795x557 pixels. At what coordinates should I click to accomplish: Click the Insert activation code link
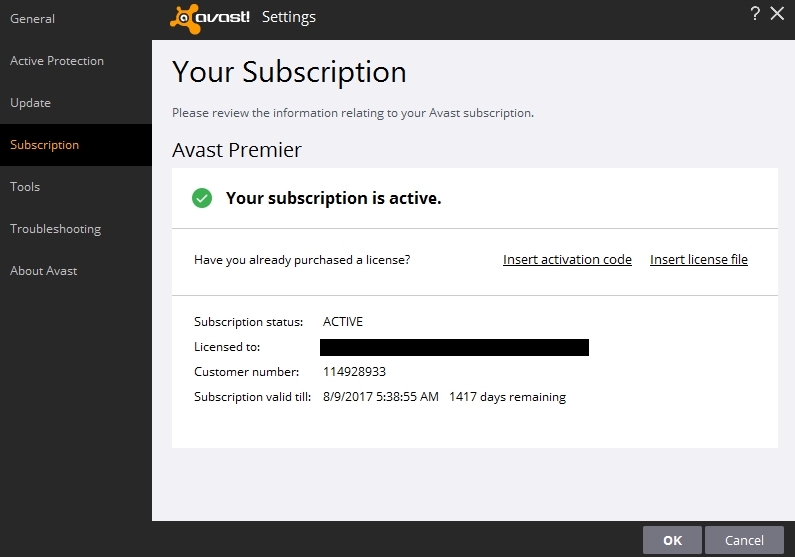567,260
